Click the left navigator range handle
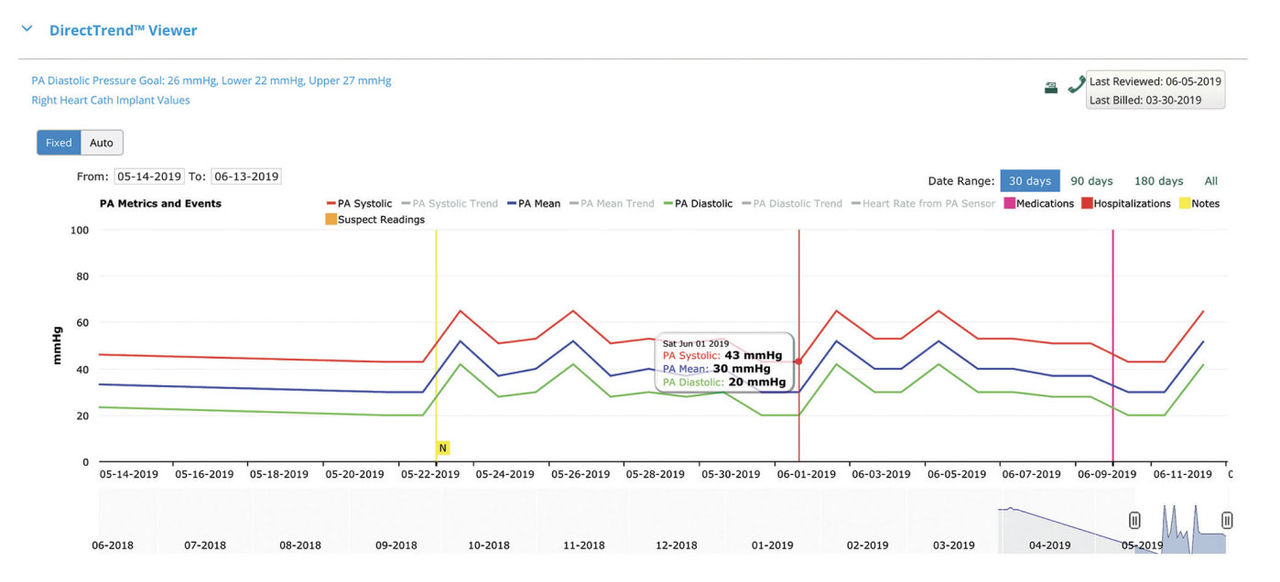 click(1135, 520)
